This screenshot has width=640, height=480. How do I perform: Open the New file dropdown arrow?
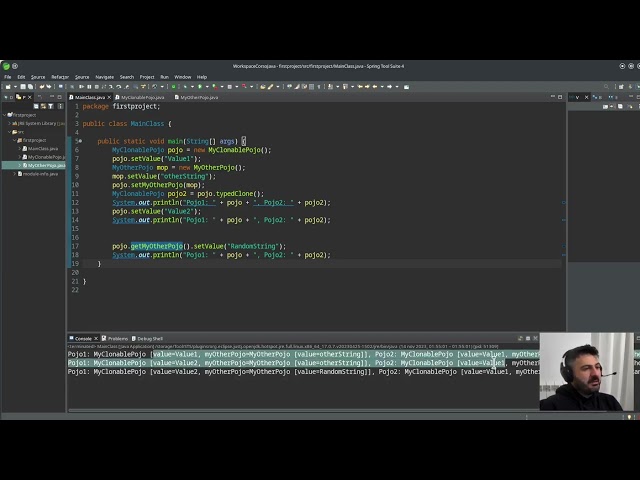[x=15, y=87]
